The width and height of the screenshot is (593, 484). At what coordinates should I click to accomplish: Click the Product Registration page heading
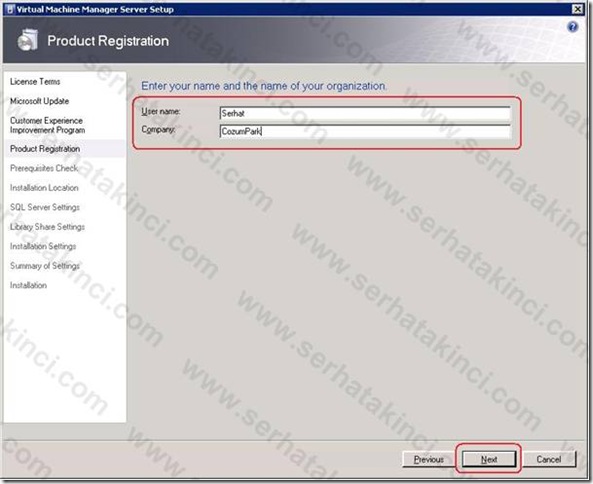108,41
